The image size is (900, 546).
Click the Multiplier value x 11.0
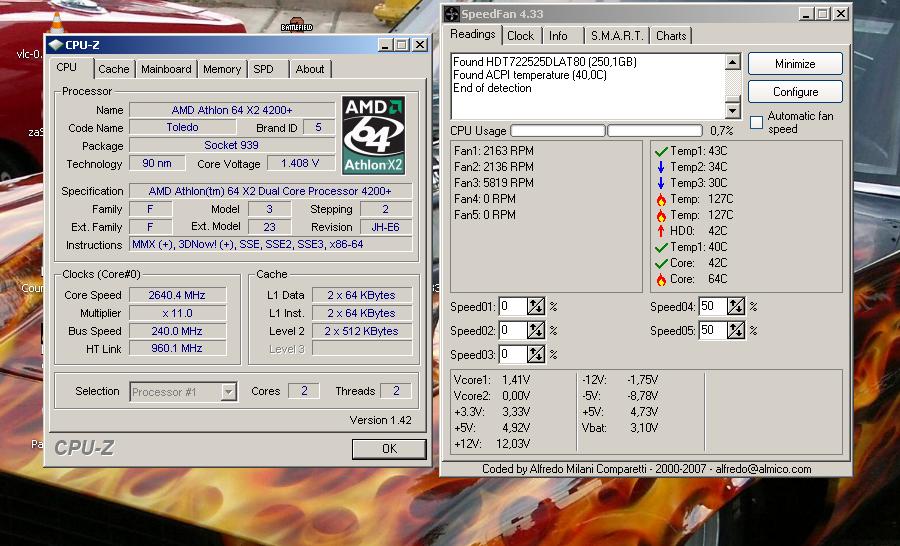click(177, 313)
